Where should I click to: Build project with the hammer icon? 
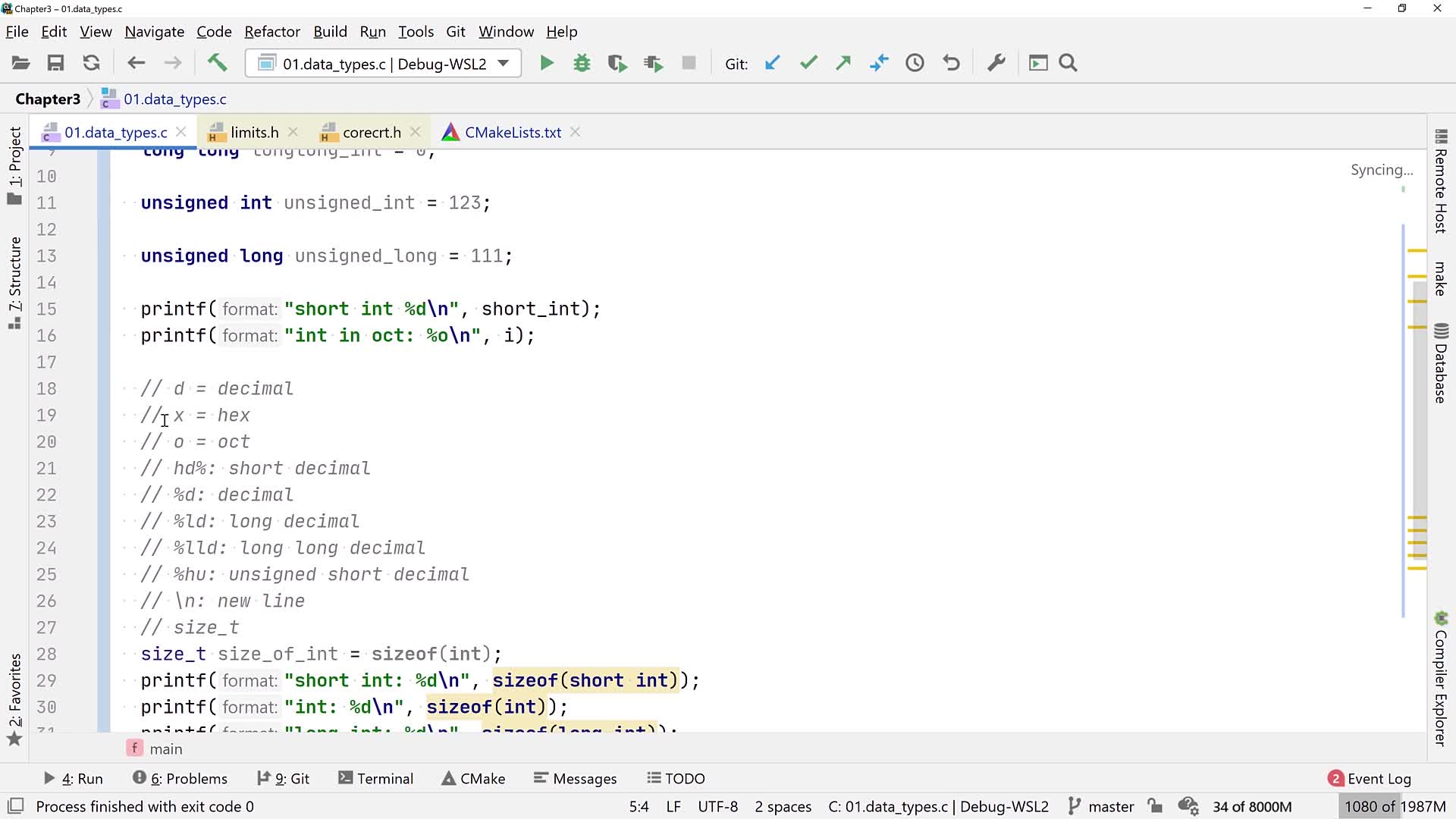click(x=217, y=63)
